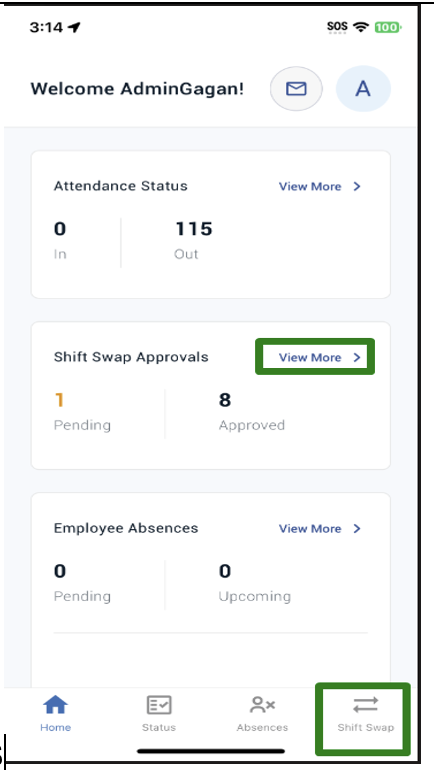Screen dimensions: 434x770
Task: Select the pending shift swap count 1
Action: [x=59, y=400]
